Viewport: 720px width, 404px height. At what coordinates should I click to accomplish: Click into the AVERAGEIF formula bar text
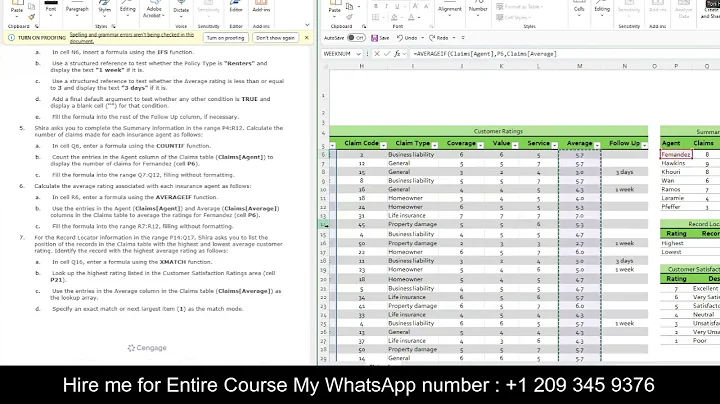tap(485, 54)
